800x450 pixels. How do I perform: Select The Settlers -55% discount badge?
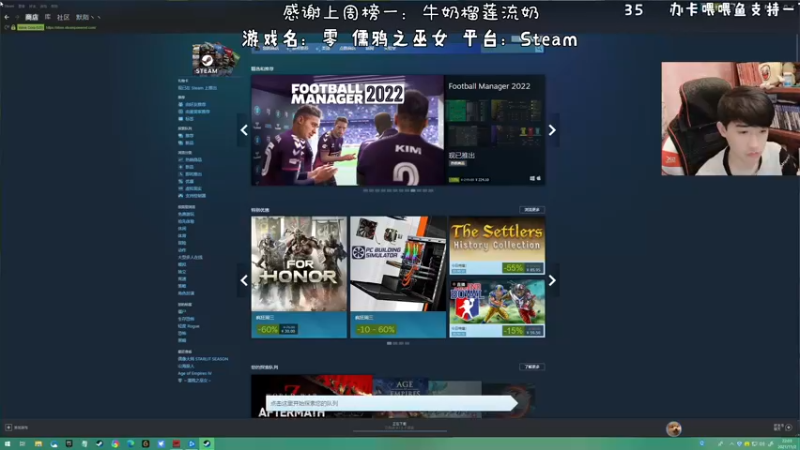[x=513, y=268]
